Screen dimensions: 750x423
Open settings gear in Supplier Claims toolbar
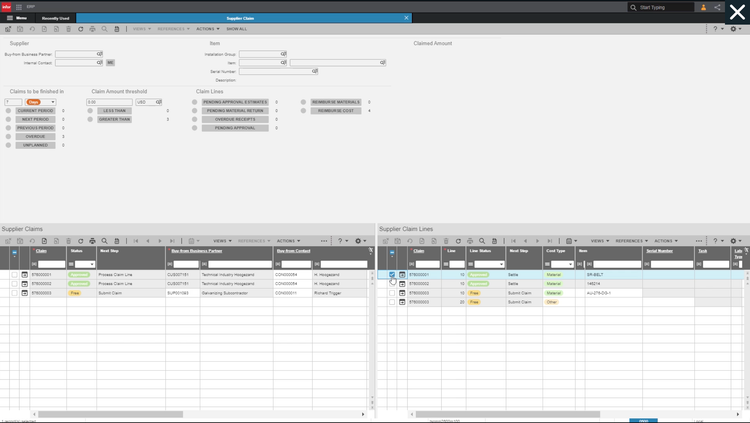tap(358, 241)
